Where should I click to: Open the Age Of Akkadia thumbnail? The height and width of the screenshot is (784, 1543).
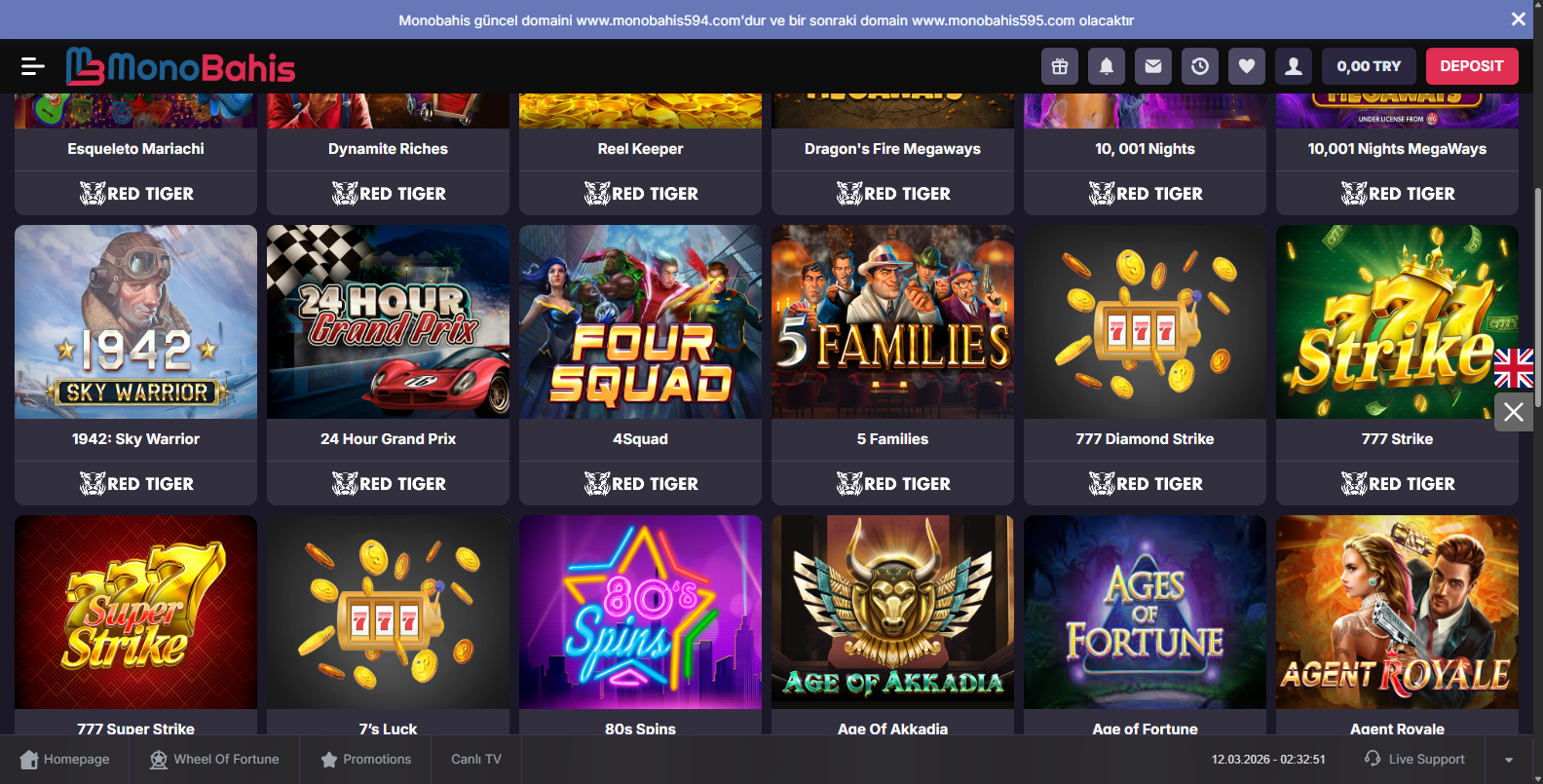(893, 613)
